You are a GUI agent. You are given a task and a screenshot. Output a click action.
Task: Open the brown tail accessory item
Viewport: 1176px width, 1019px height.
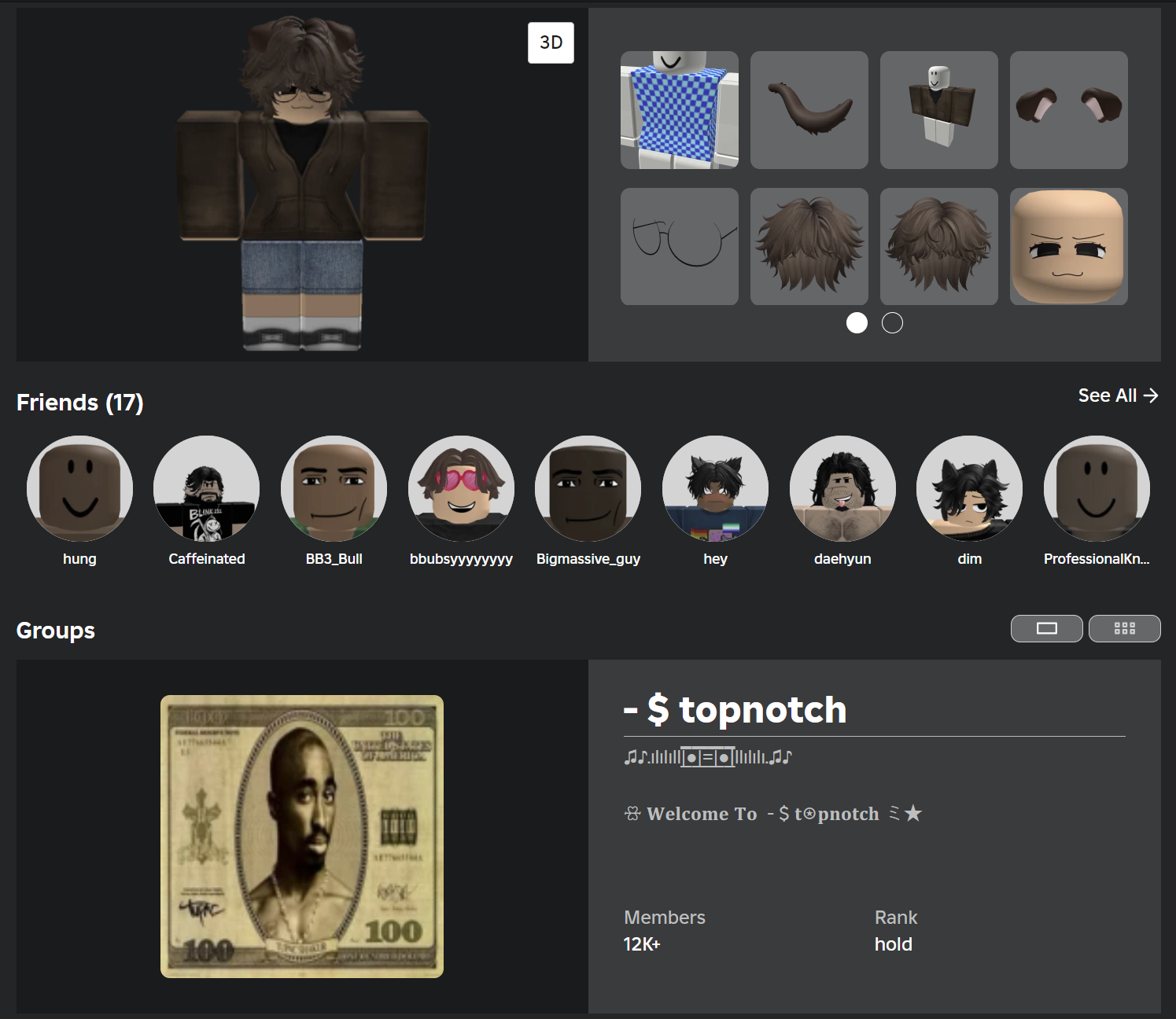tap(809, 110)
